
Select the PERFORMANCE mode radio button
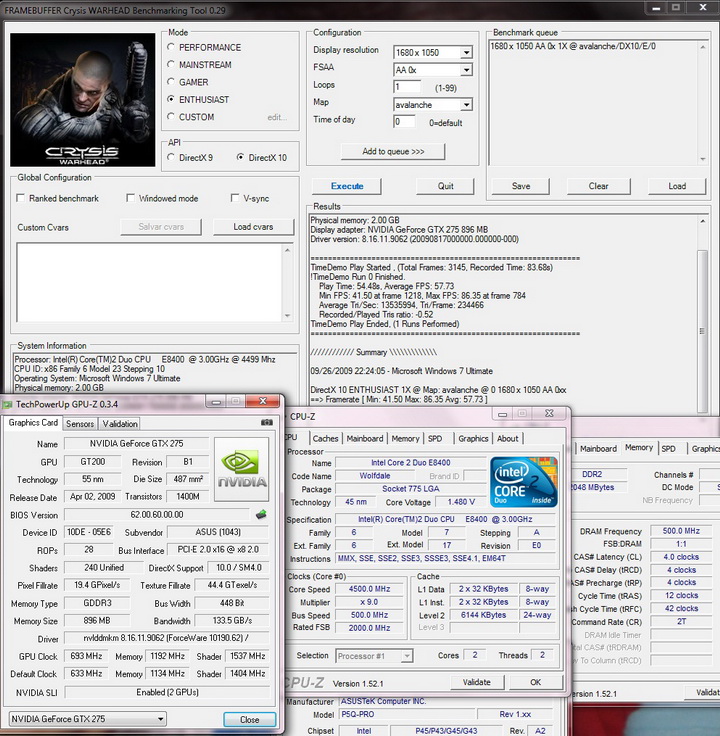coord(171,47)
